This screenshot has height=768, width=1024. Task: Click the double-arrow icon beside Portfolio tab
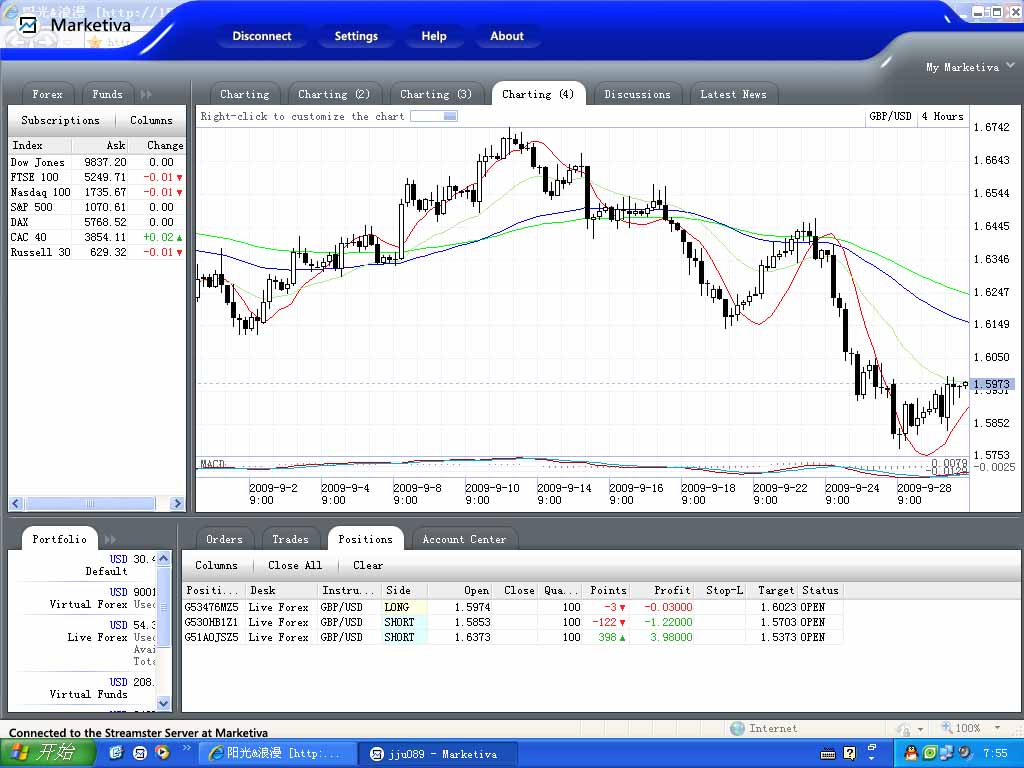coord(110,539)
